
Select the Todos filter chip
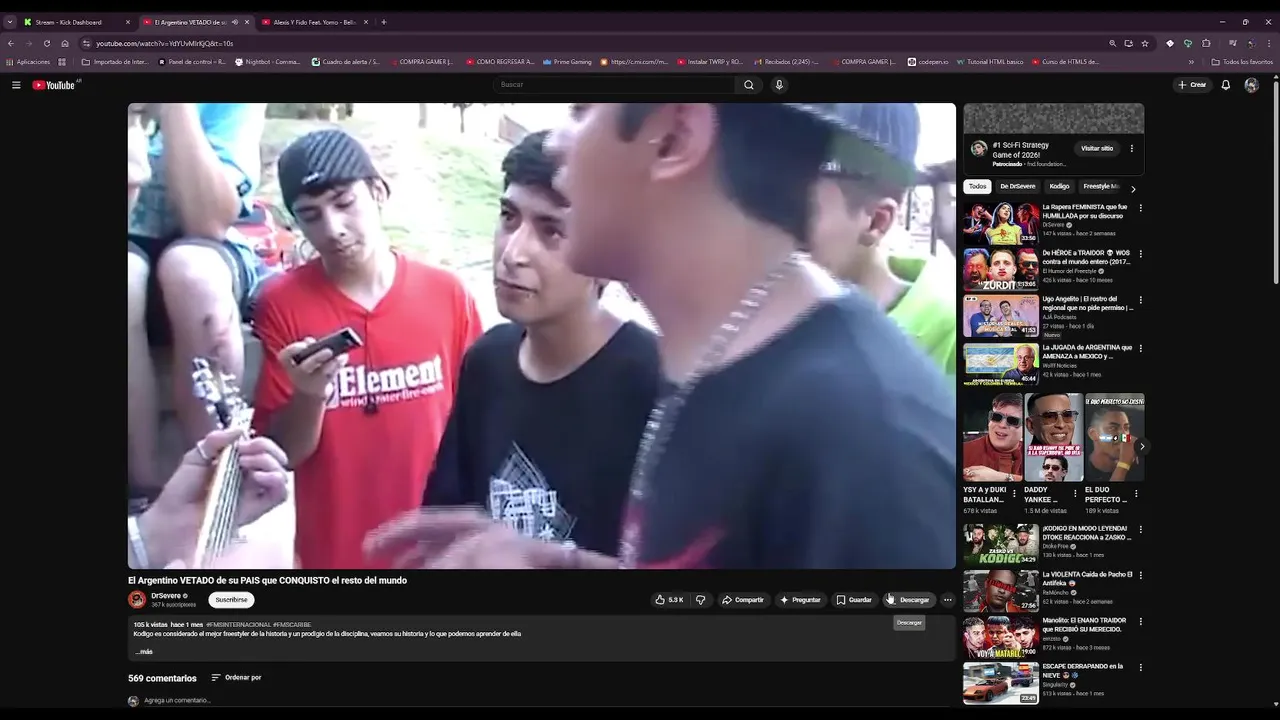[x=977, y=187]
